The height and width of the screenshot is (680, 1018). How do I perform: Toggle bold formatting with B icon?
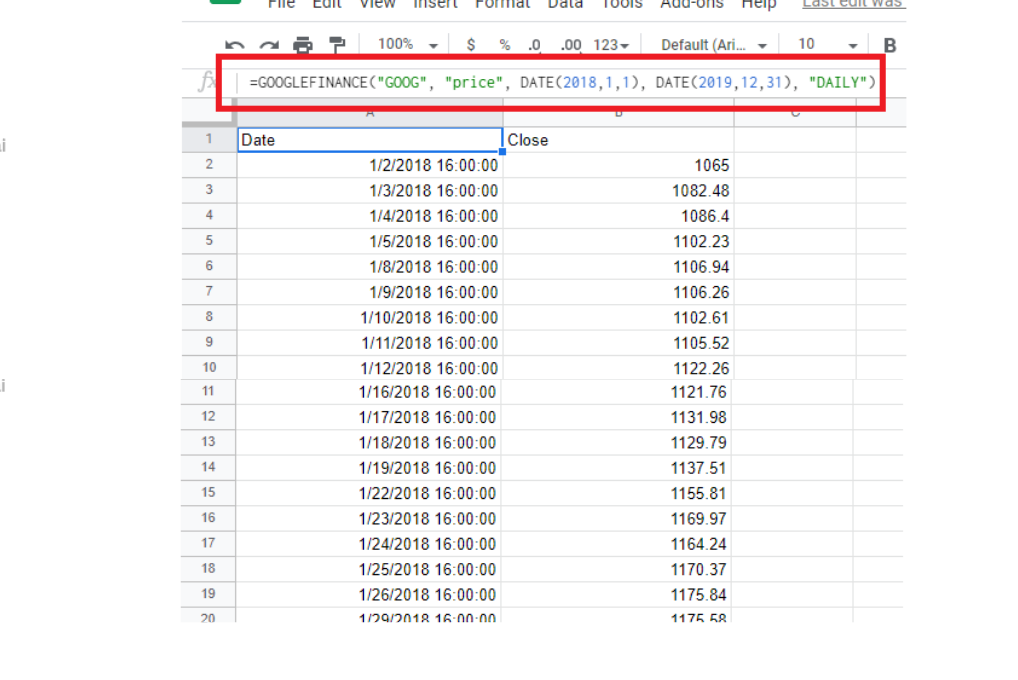[x=890, y=46]
